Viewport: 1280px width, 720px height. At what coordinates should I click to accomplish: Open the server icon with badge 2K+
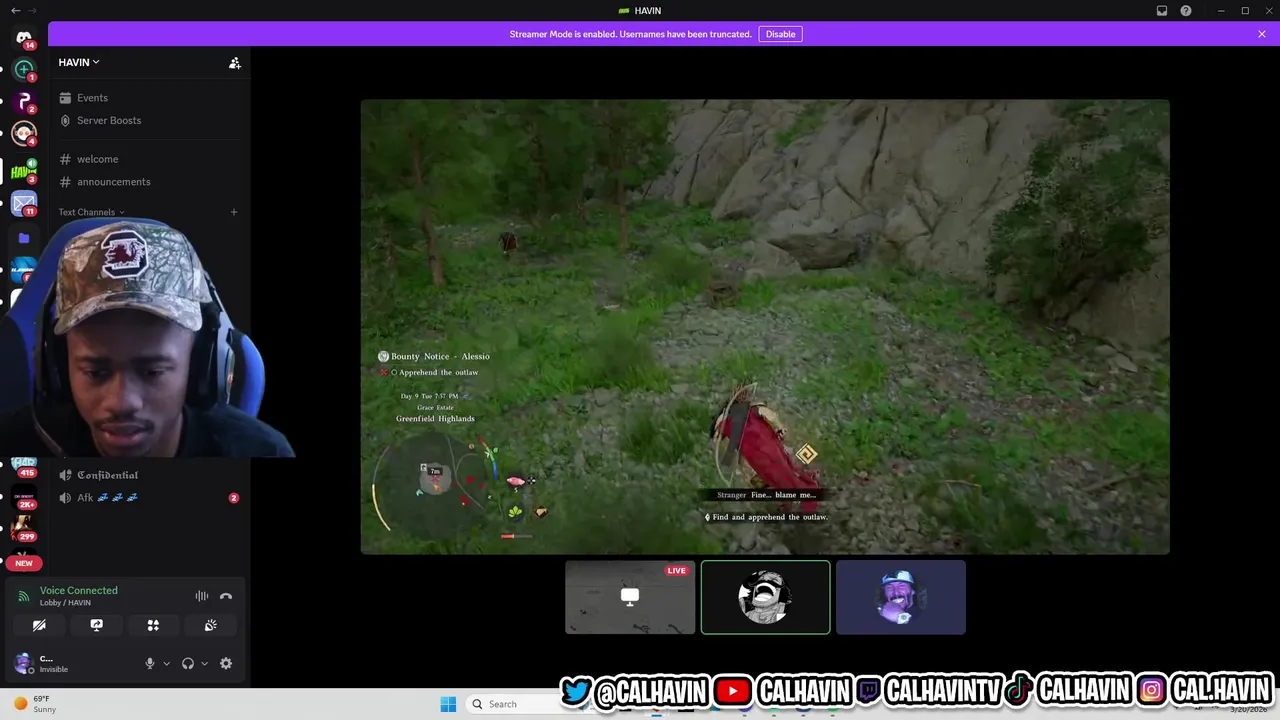coord(24,498)
